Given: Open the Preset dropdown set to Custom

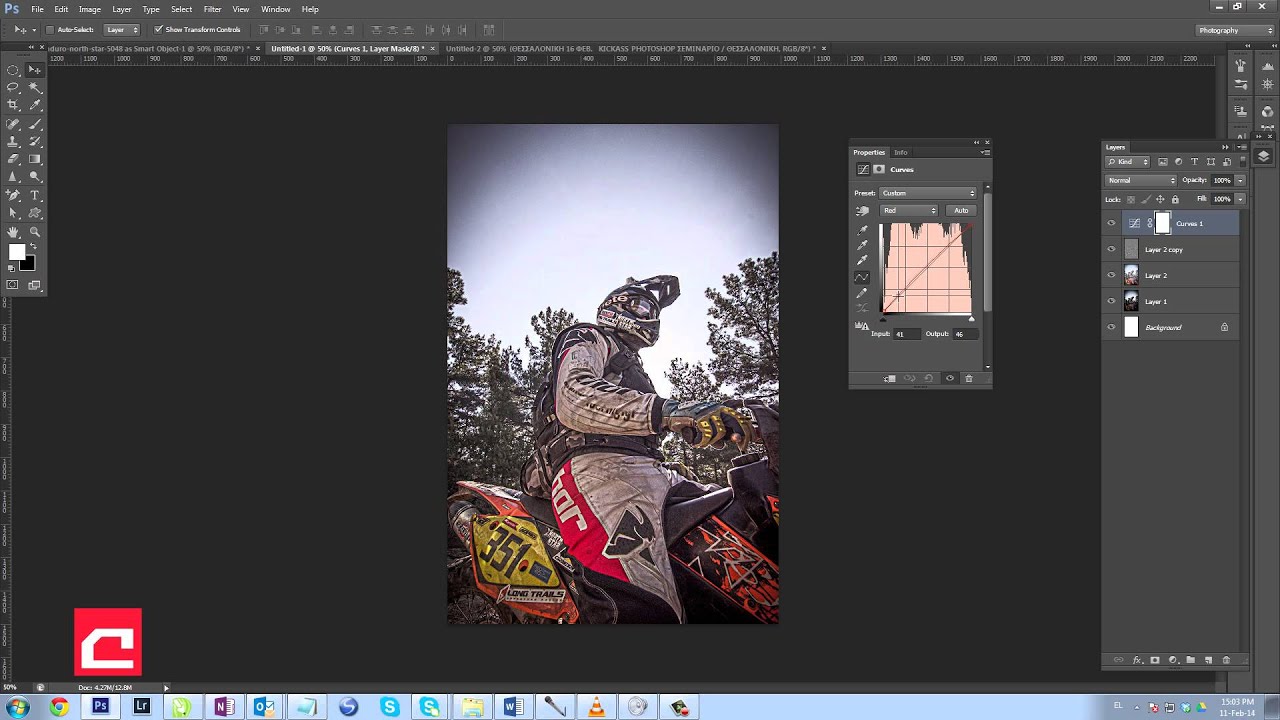Looking at the screenshot, I should click(928, 193).
